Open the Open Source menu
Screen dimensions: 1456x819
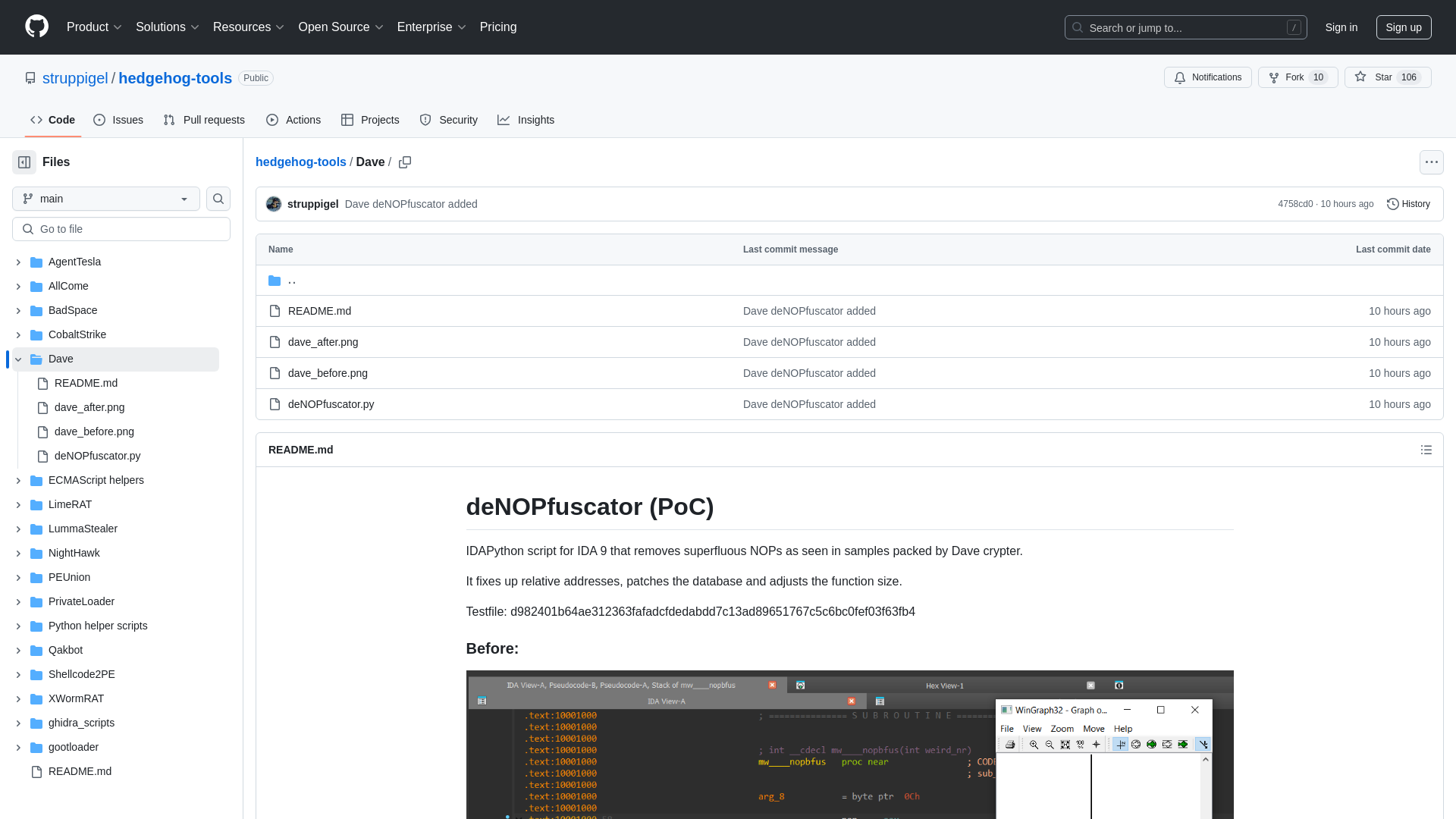tap(340, 27)
